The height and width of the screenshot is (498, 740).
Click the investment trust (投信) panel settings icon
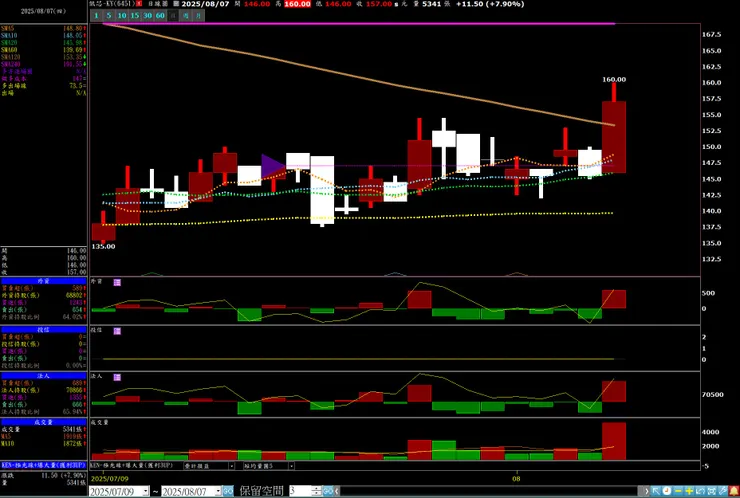click(117, 331)
